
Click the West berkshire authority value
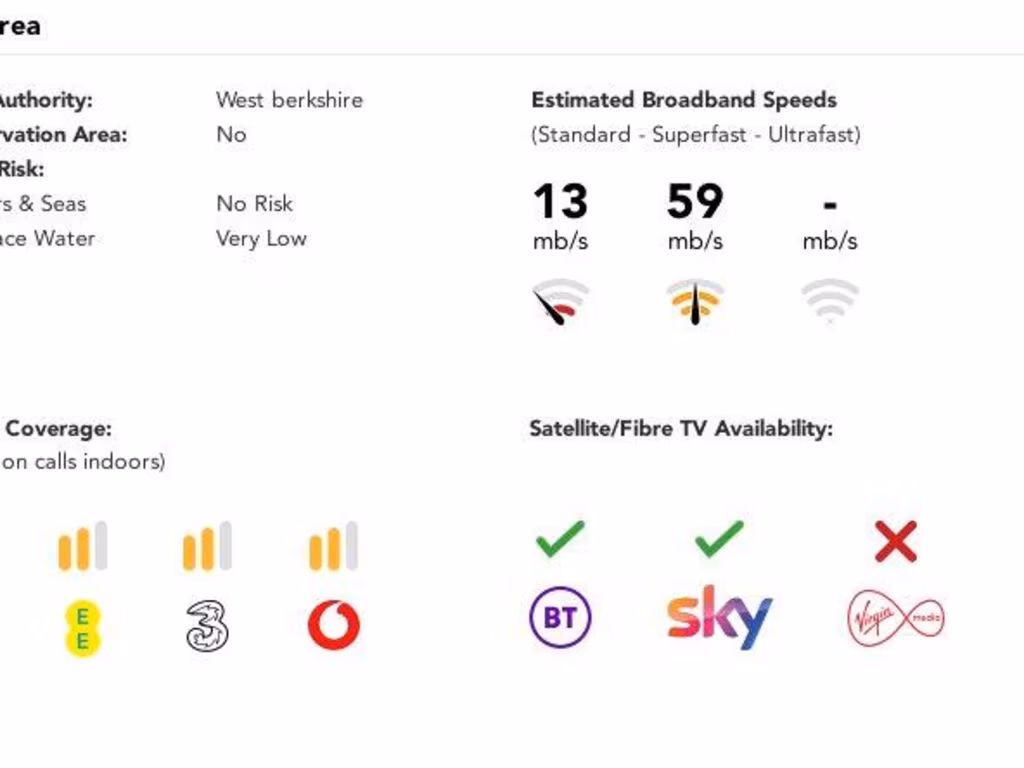click(x=289, y=100)
